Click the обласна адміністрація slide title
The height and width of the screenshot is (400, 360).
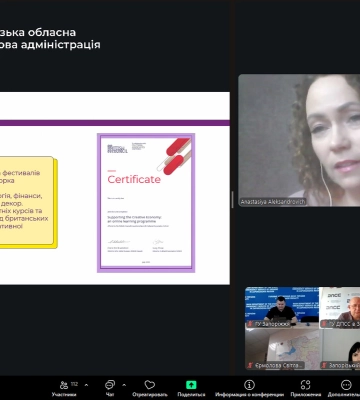(50, 38)
